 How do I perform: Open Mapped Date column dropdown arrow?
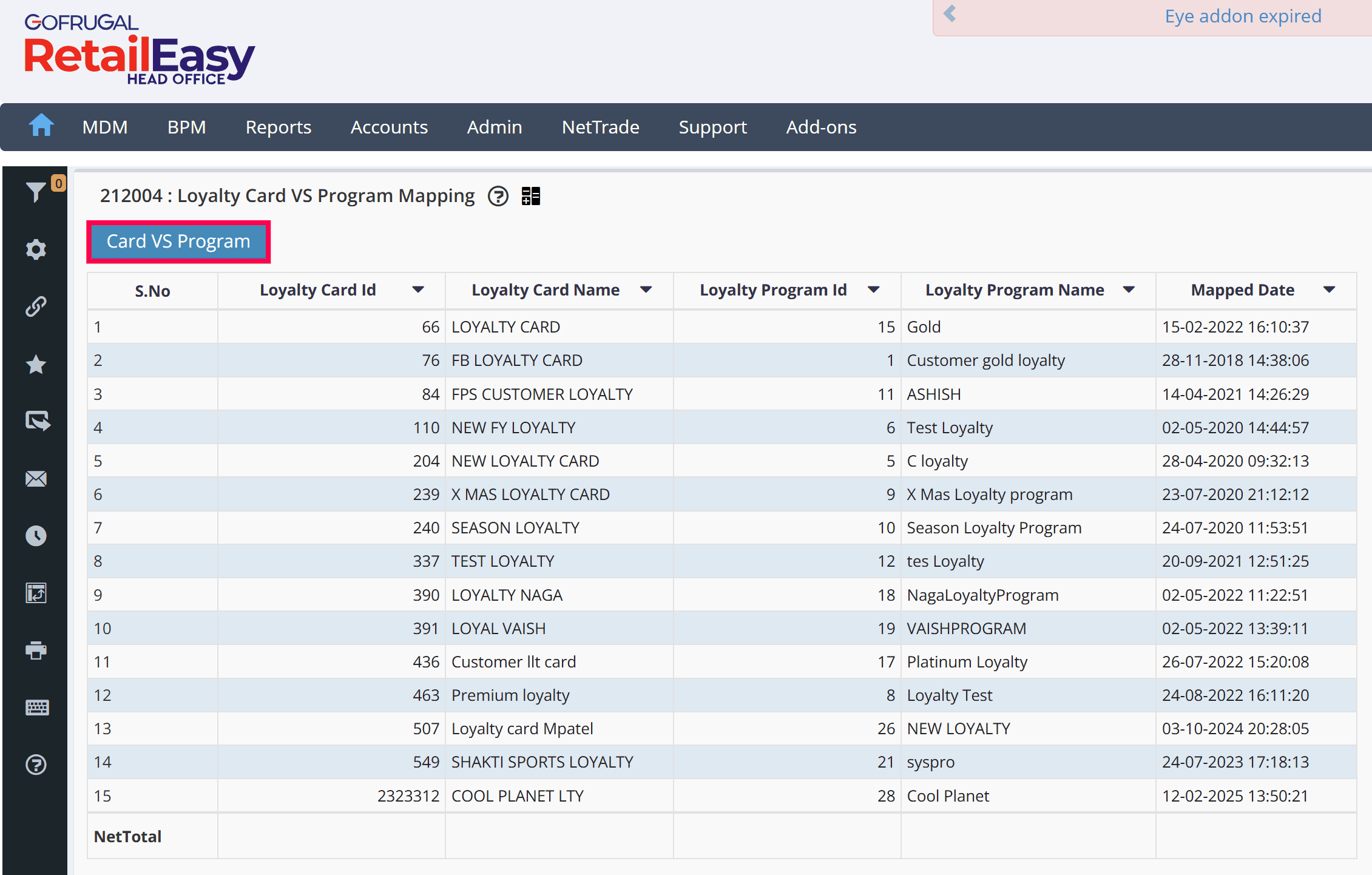click(x=1330, y=290)
